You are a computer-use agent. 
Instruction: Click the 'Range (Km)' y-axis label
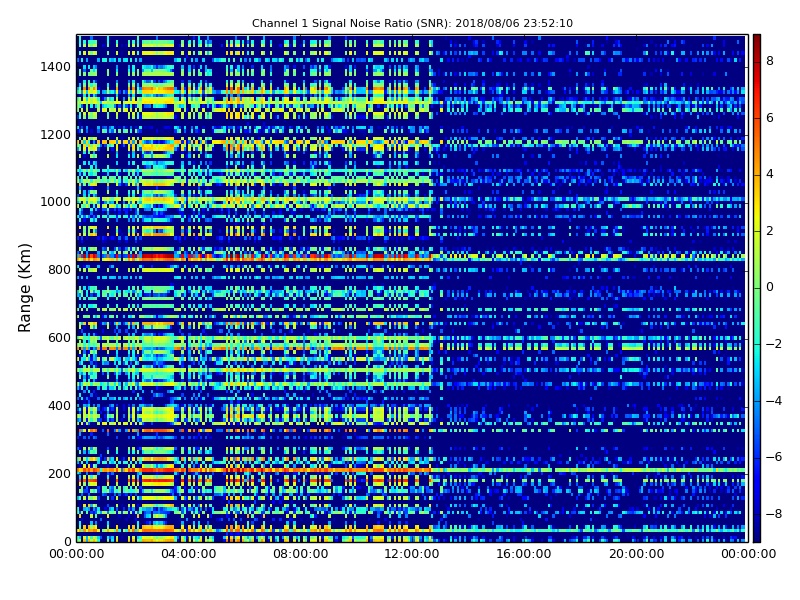(24, 288)
